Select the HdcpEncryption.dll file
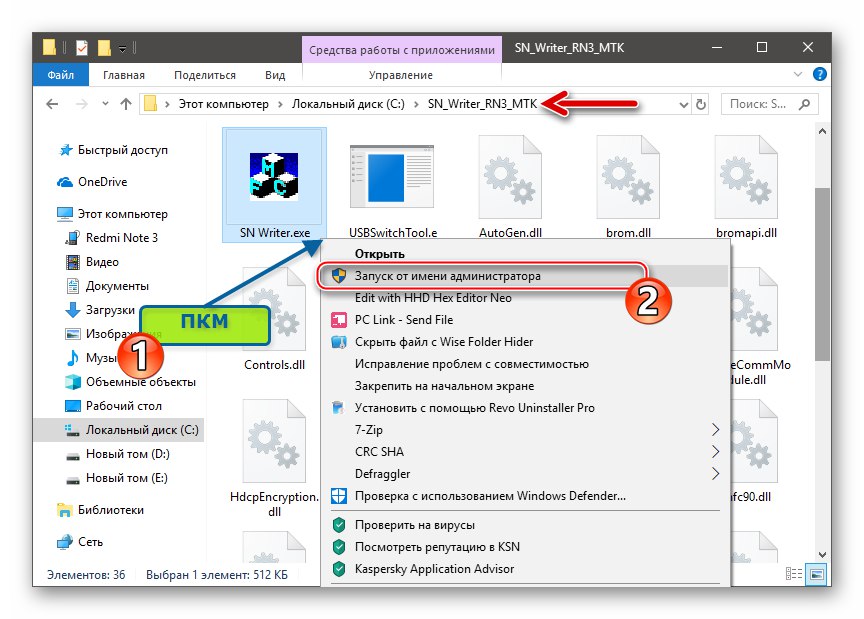Screen dimensions: 864x619 click(274, 459)
